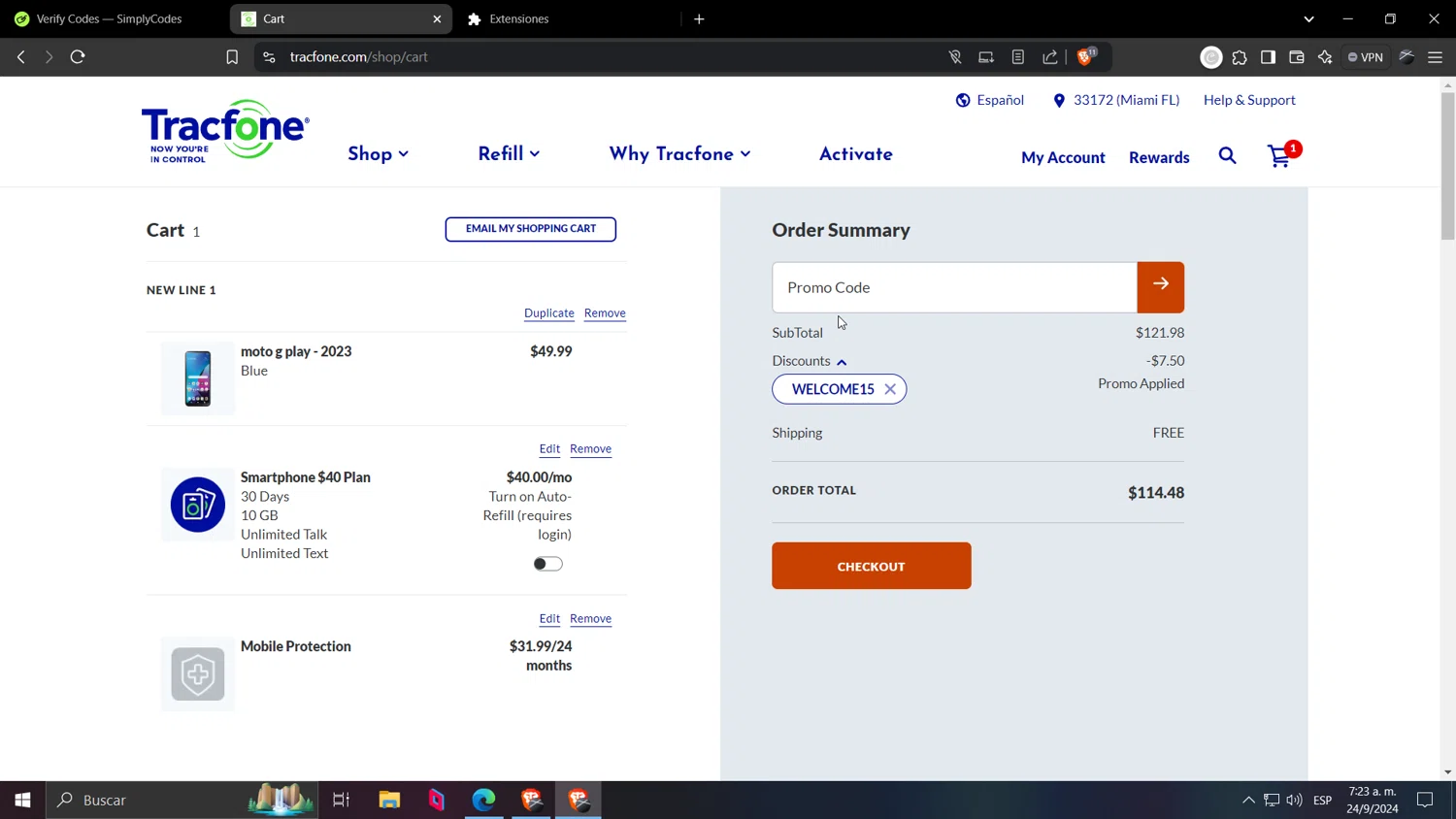Open a new browser tab

[x=699, y=18]
